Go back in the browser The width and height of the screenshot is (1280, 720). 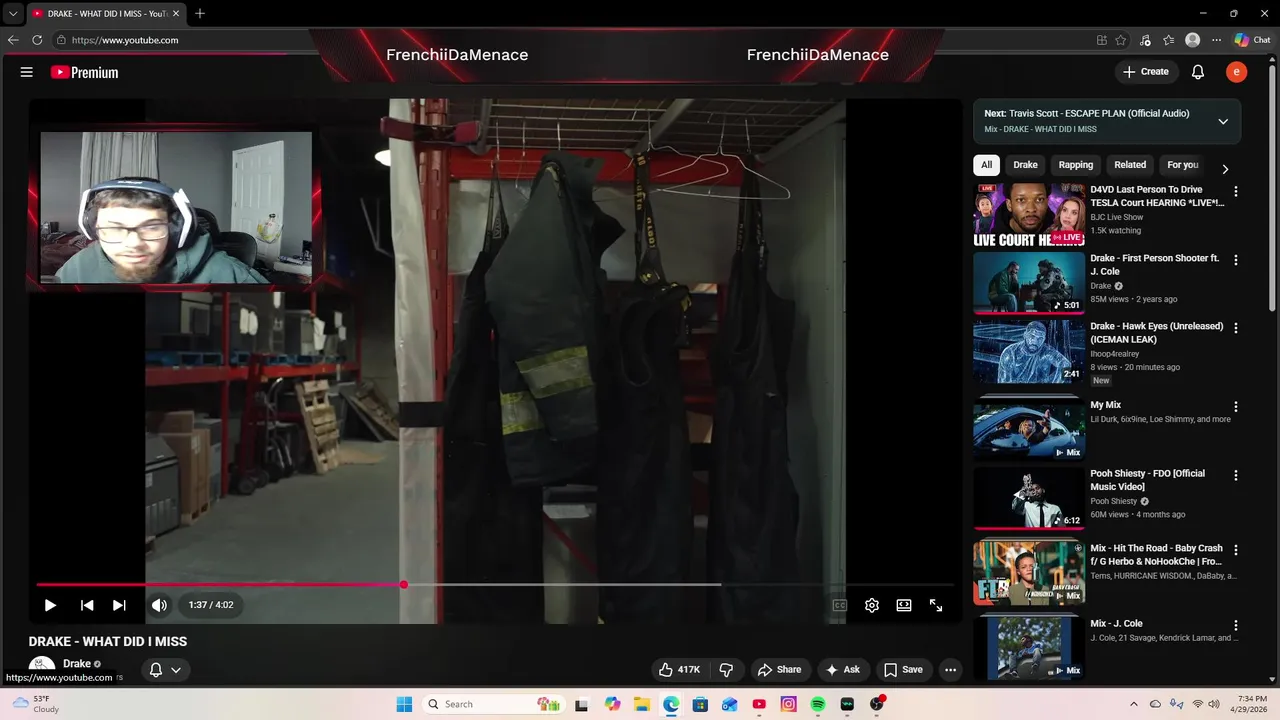(x=13, y=40)
